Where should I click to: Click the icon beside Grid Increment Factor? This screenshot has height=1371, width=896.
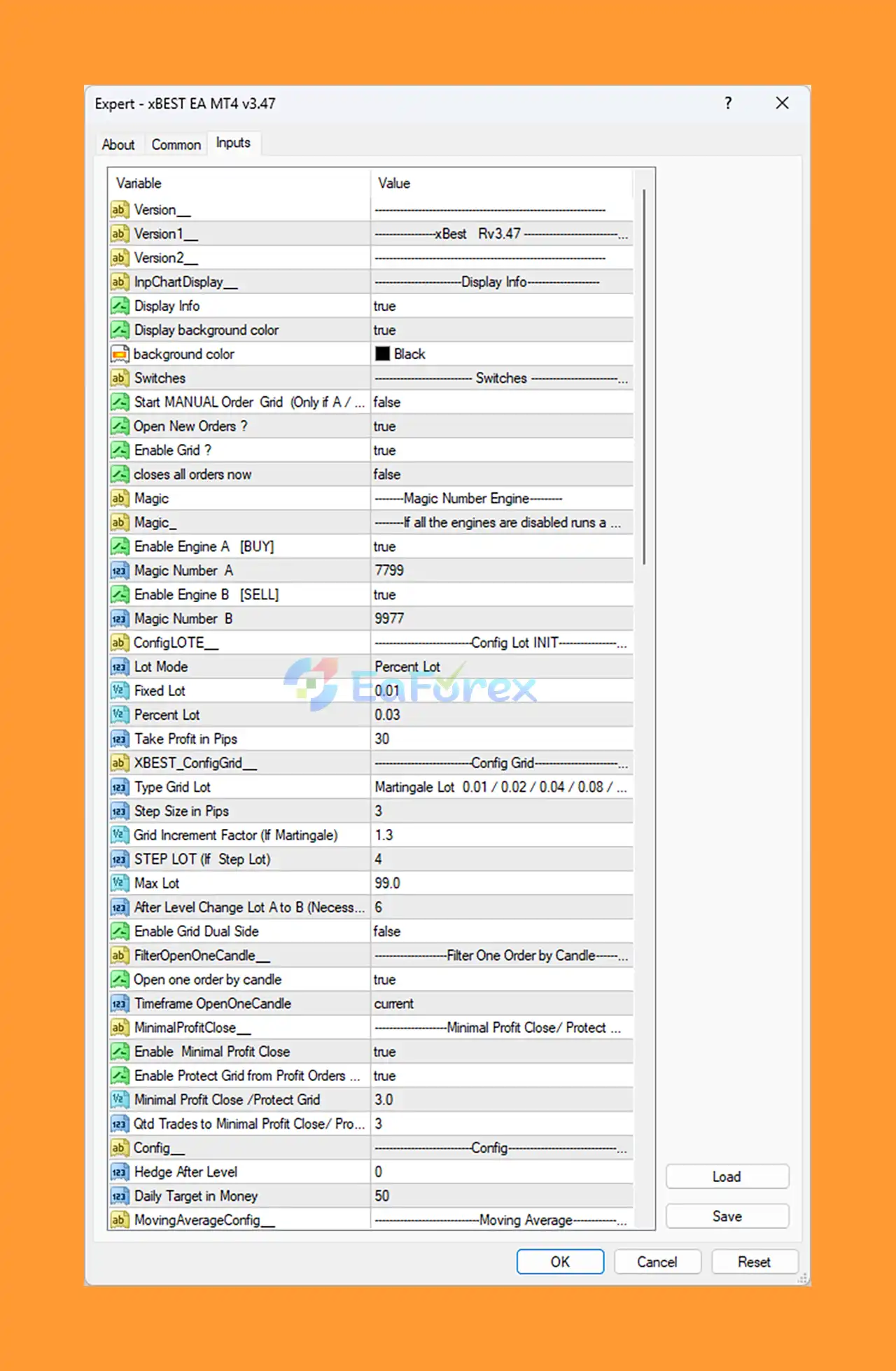pos(120,835)
